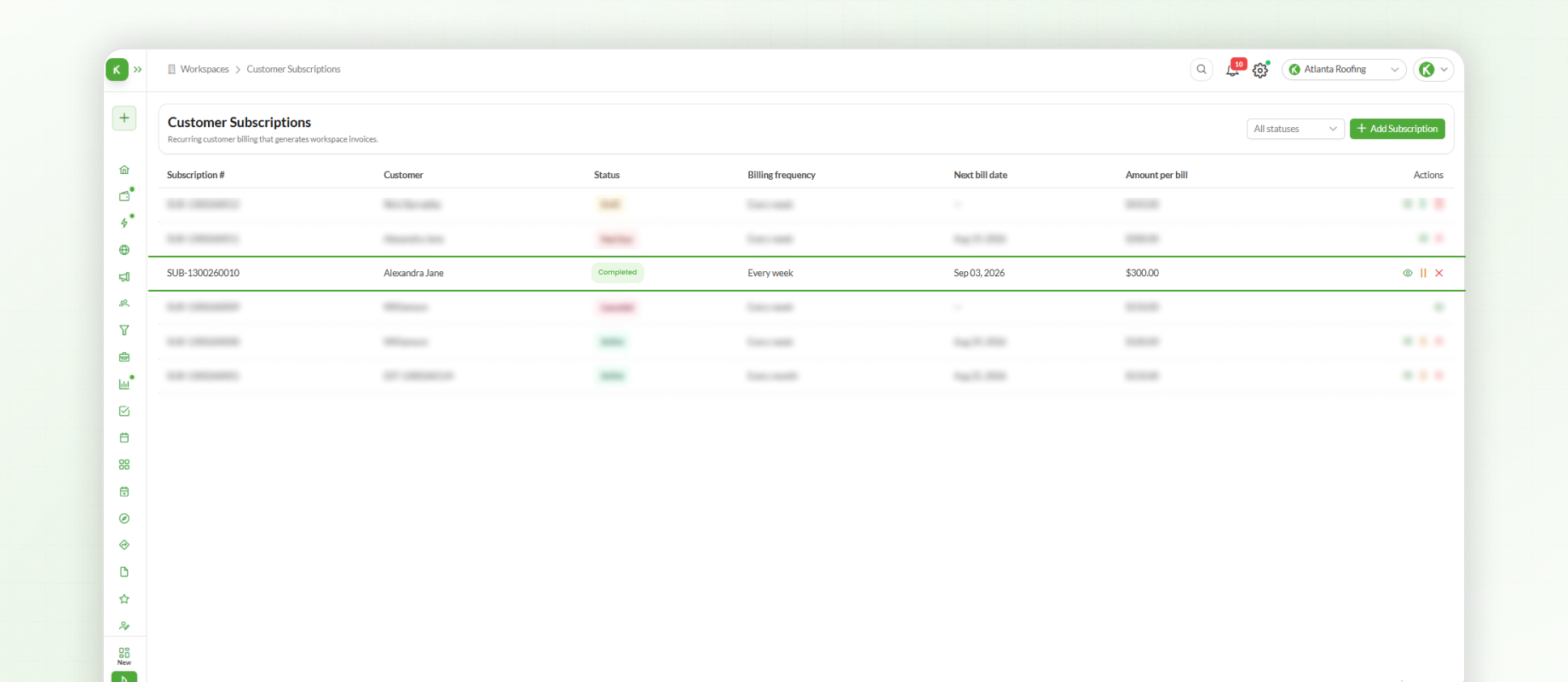The height and width of the screenshot is (682, 1568).
Task: Open the home icon in sidebar
Action: 124,170
